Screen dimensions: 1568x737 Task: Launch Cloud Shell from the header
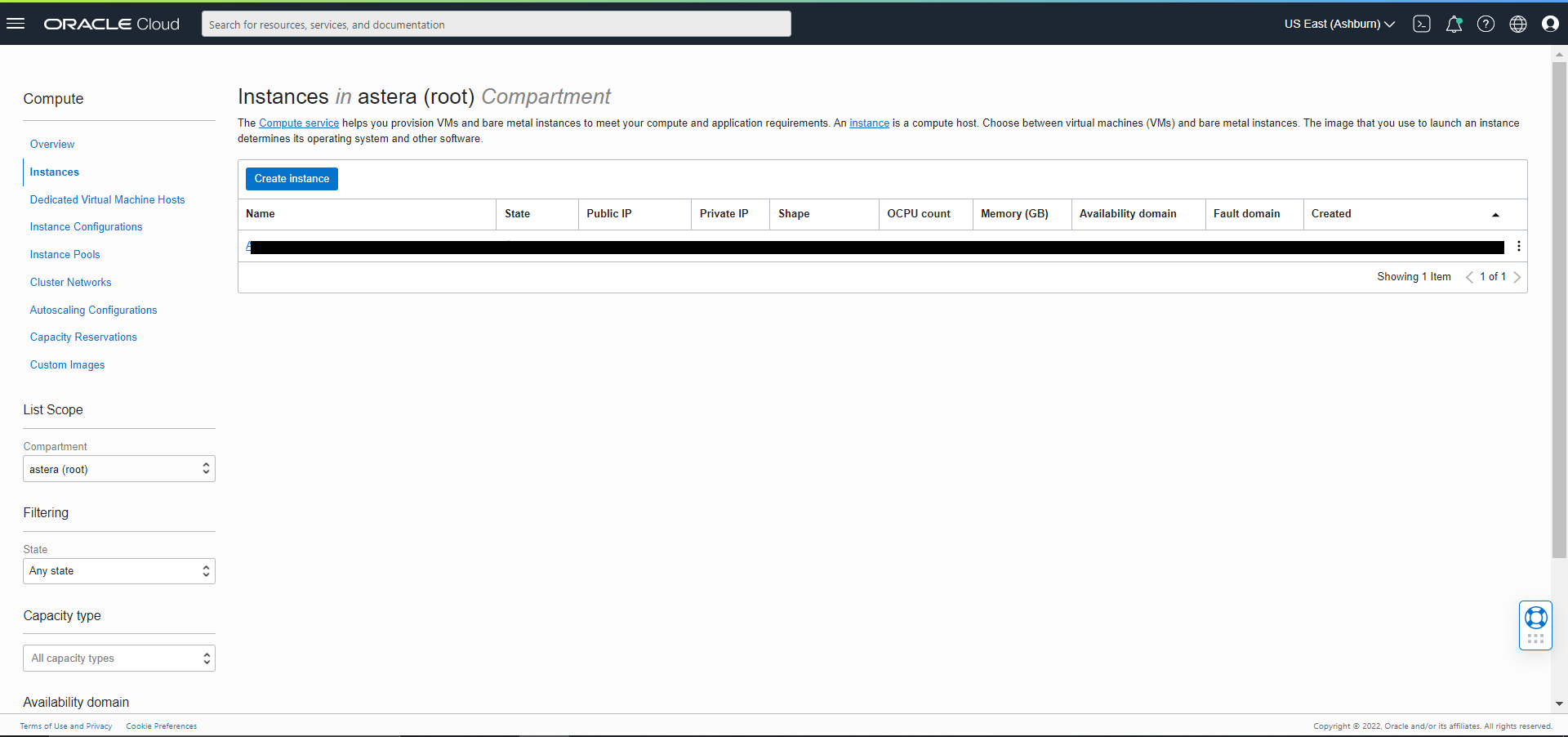click(x=1422, y=24)
